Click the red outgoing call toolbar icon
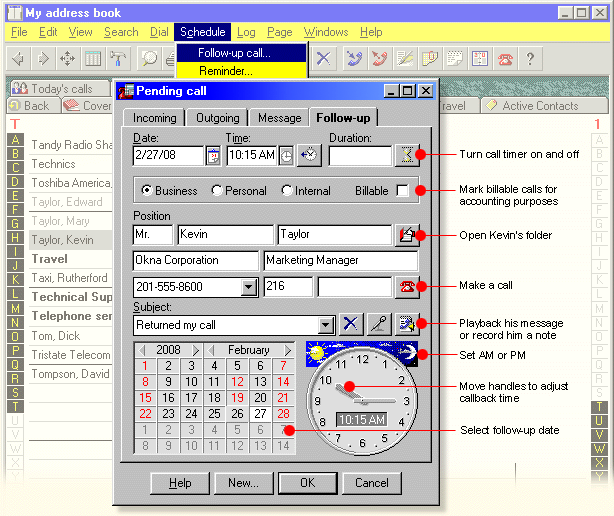 tap(379, 59)
